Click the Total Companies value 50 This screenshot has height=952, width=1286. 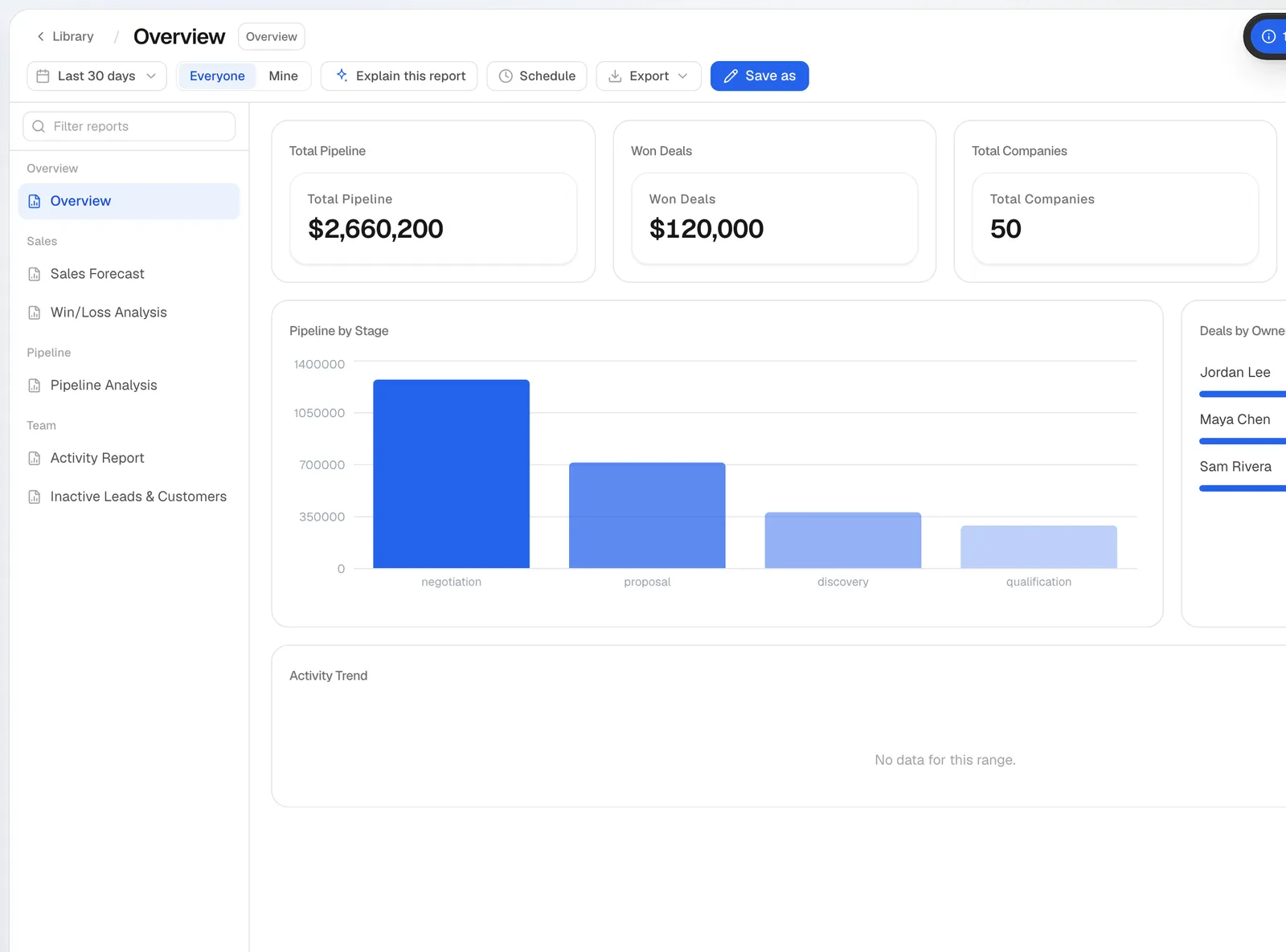[1005, 229]
